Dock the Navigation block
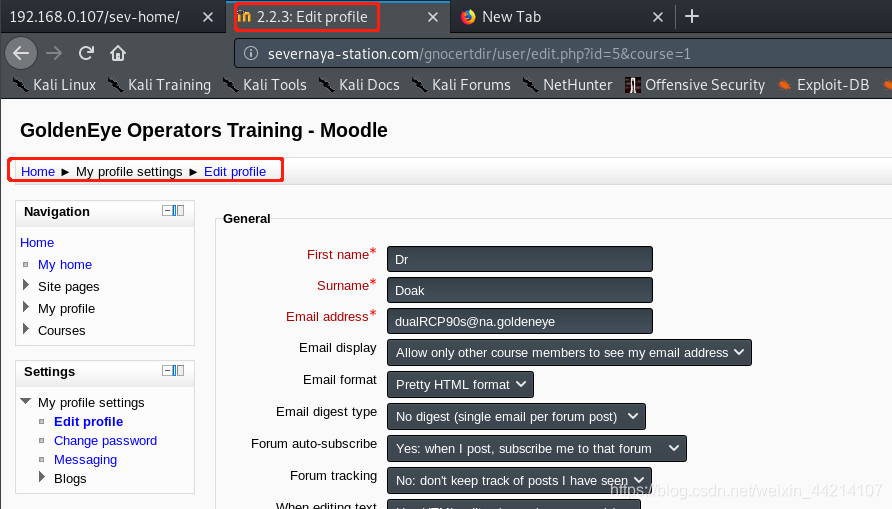The height and width of the screenshot is (509, 892). tap(179, 211)
